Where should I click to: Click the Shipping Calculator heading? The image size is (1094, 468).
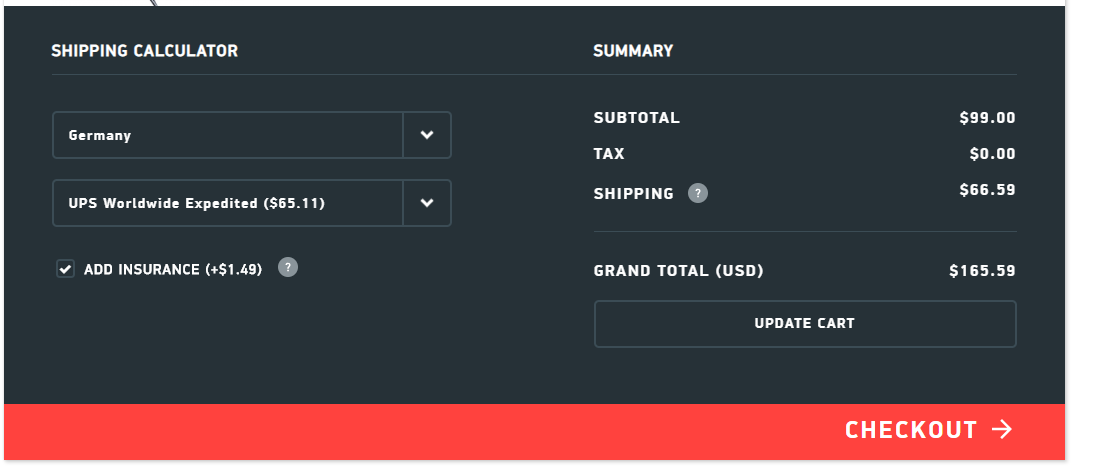tap(145, 50)
